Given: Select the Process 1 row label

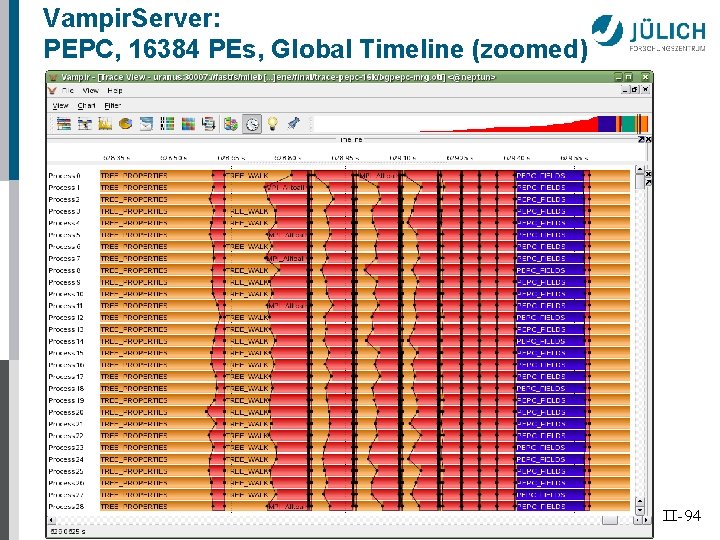Looking at the screenshot, I should pyautogui.click(x=64, y=187).
